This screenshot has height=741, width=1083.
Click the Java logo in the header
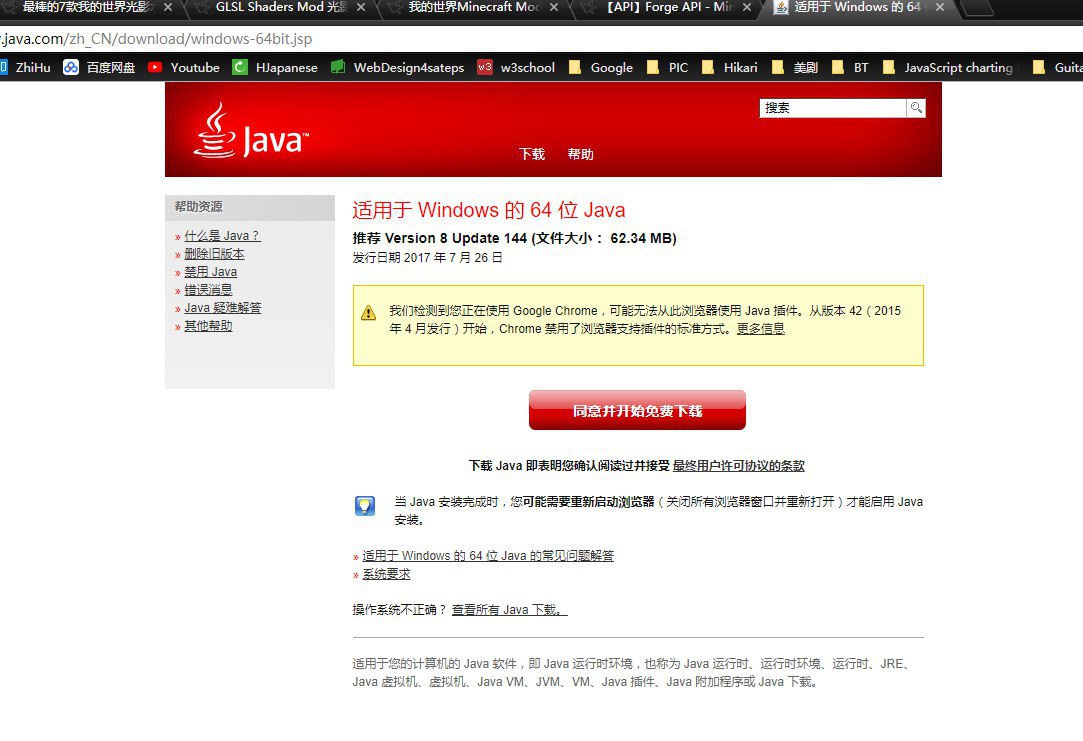(x=250, y=133)
